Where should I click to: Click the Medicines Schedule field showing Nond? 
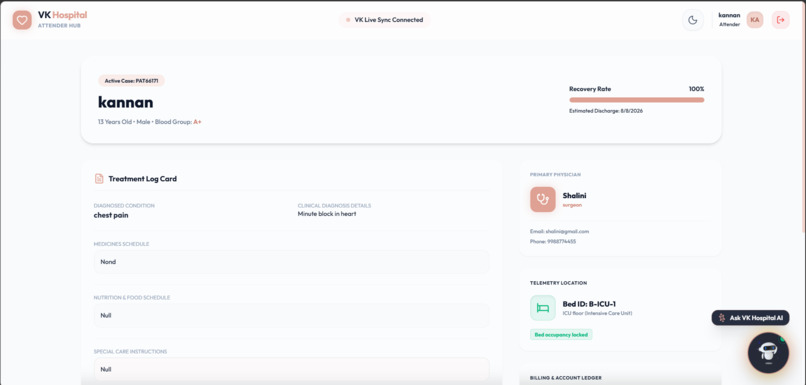click(x=291, y=262)
